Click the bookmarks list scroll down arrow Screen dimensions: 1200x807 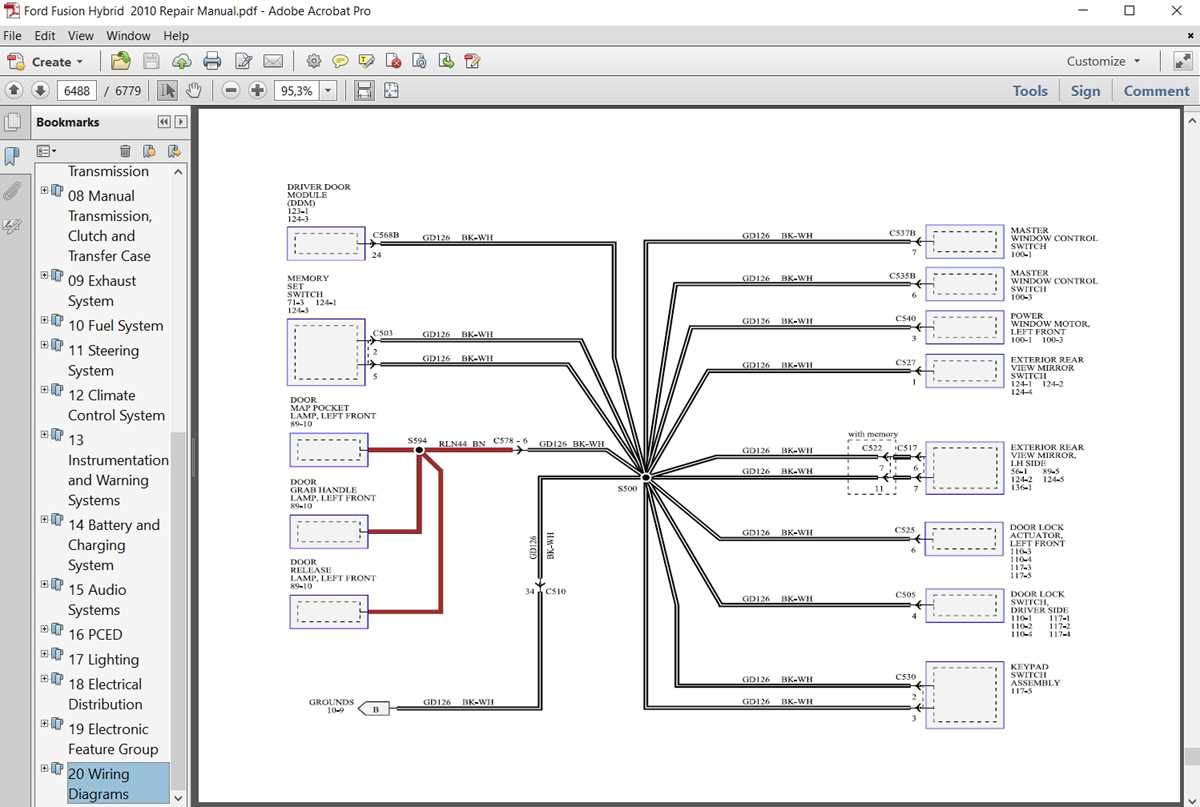(179, 798)
